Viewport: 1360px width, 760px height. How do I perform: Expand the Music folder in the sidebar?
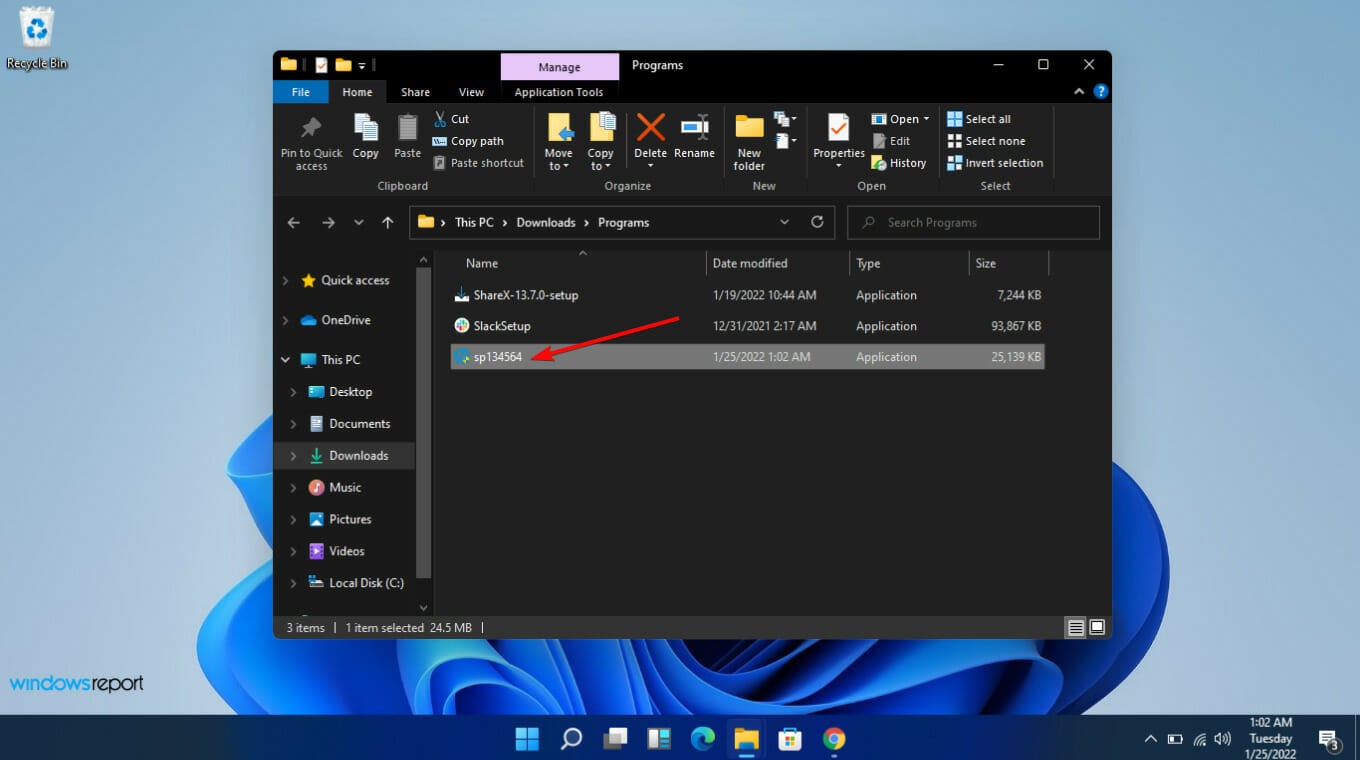click(291, 487)
